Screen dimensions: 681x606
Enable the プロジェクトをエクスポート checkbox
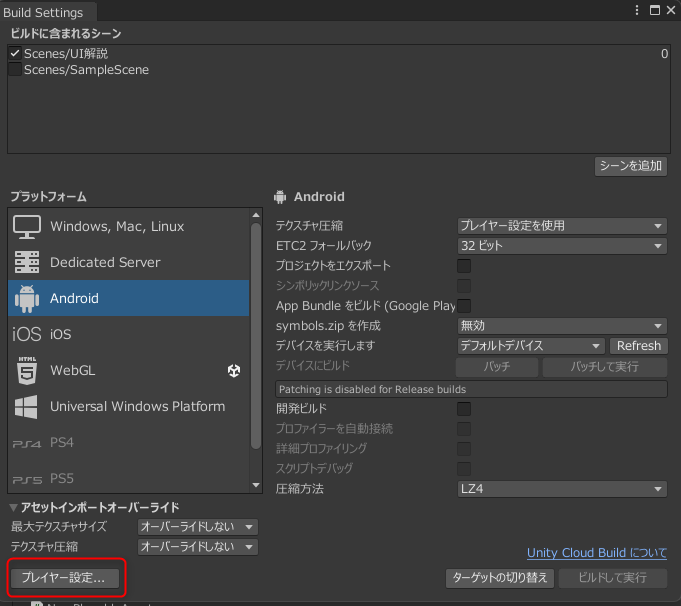464,266
